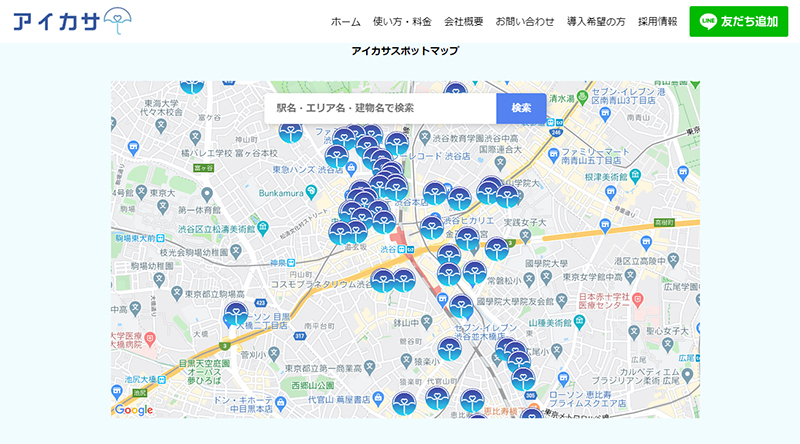This screenshot has height=444, width=800.
Task: Click the 根津美術館 marker
Action: click(635, 176)
